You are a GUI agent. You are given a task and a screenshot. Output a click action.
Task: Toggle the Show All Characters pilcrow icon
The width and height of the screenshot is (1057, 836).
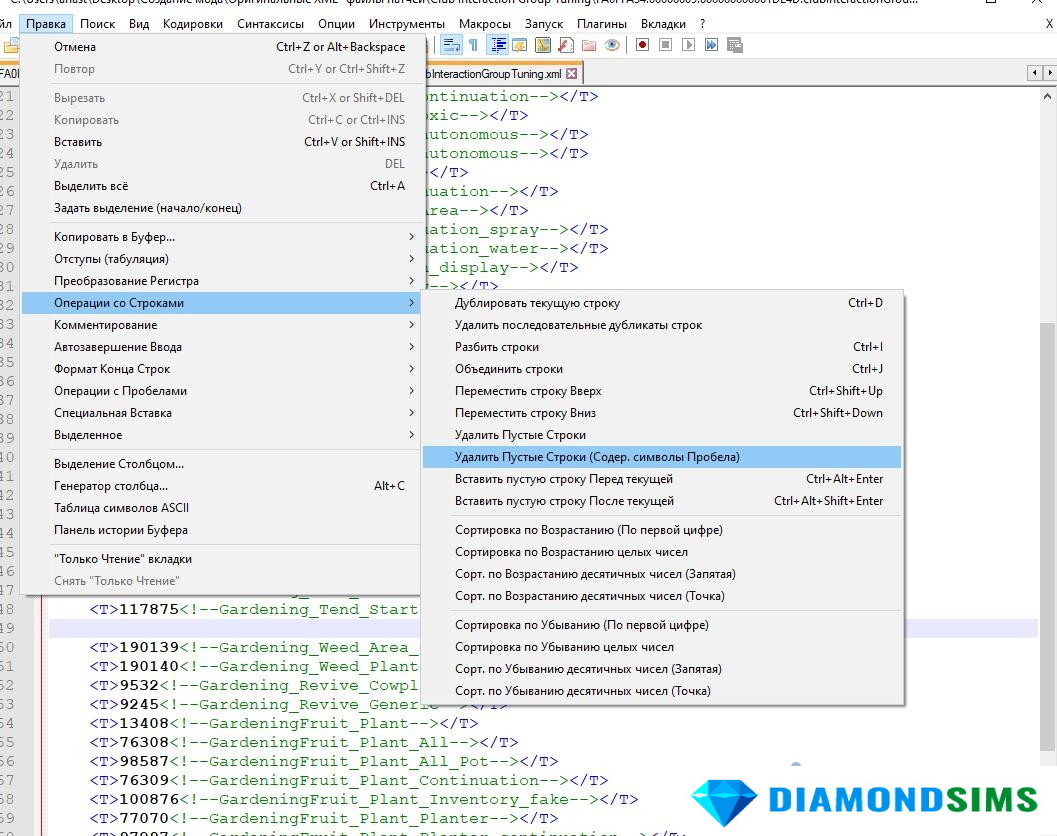(x=473, y=45)
